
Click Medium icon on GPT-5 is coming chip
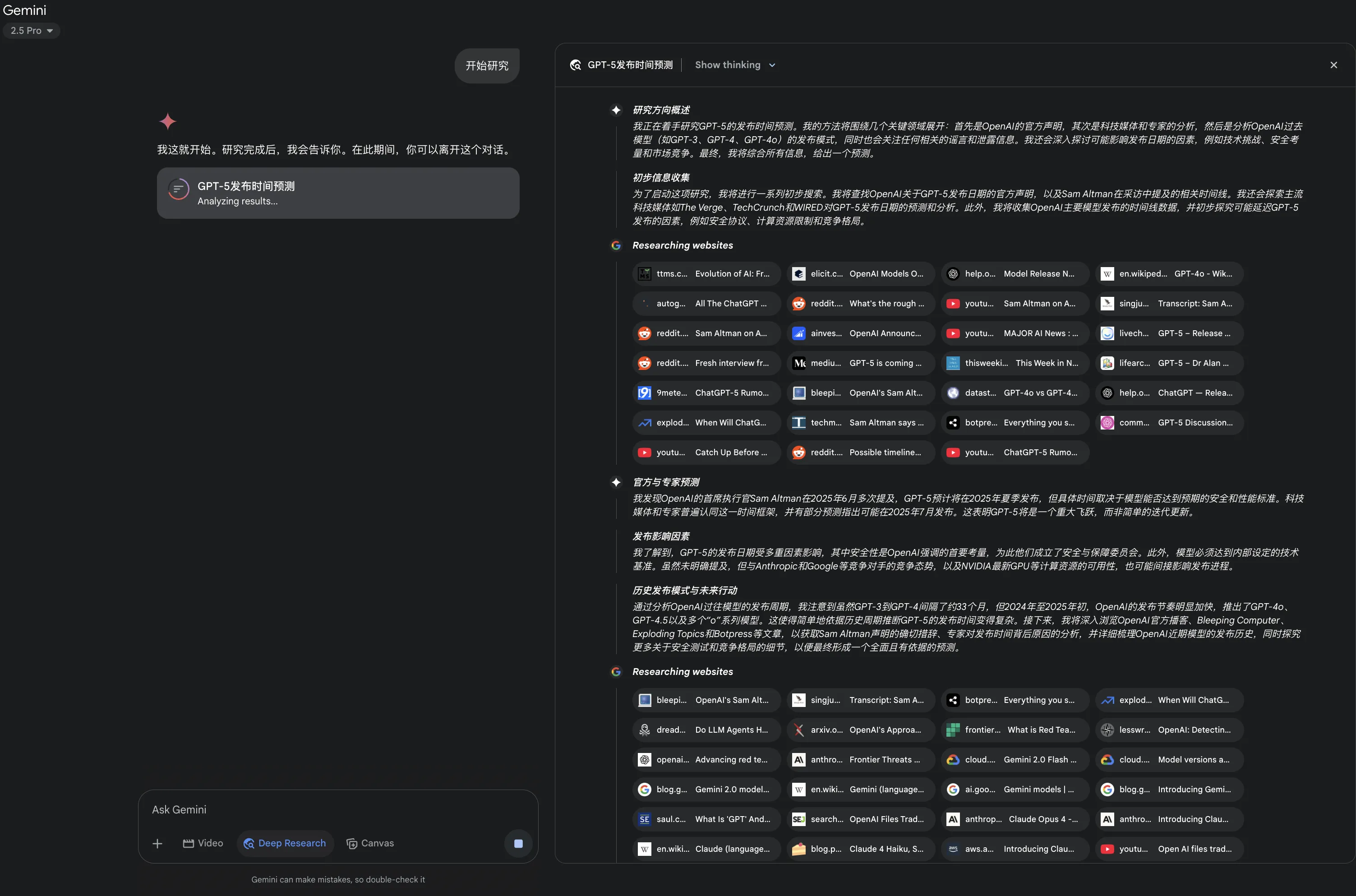(x=798, y=363)
